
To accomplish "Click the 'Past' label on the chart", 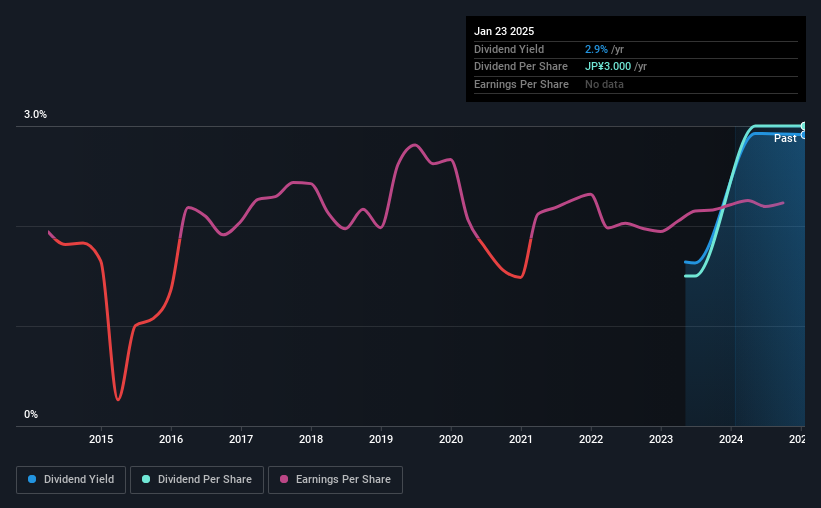I will click(x=785, y=139).
